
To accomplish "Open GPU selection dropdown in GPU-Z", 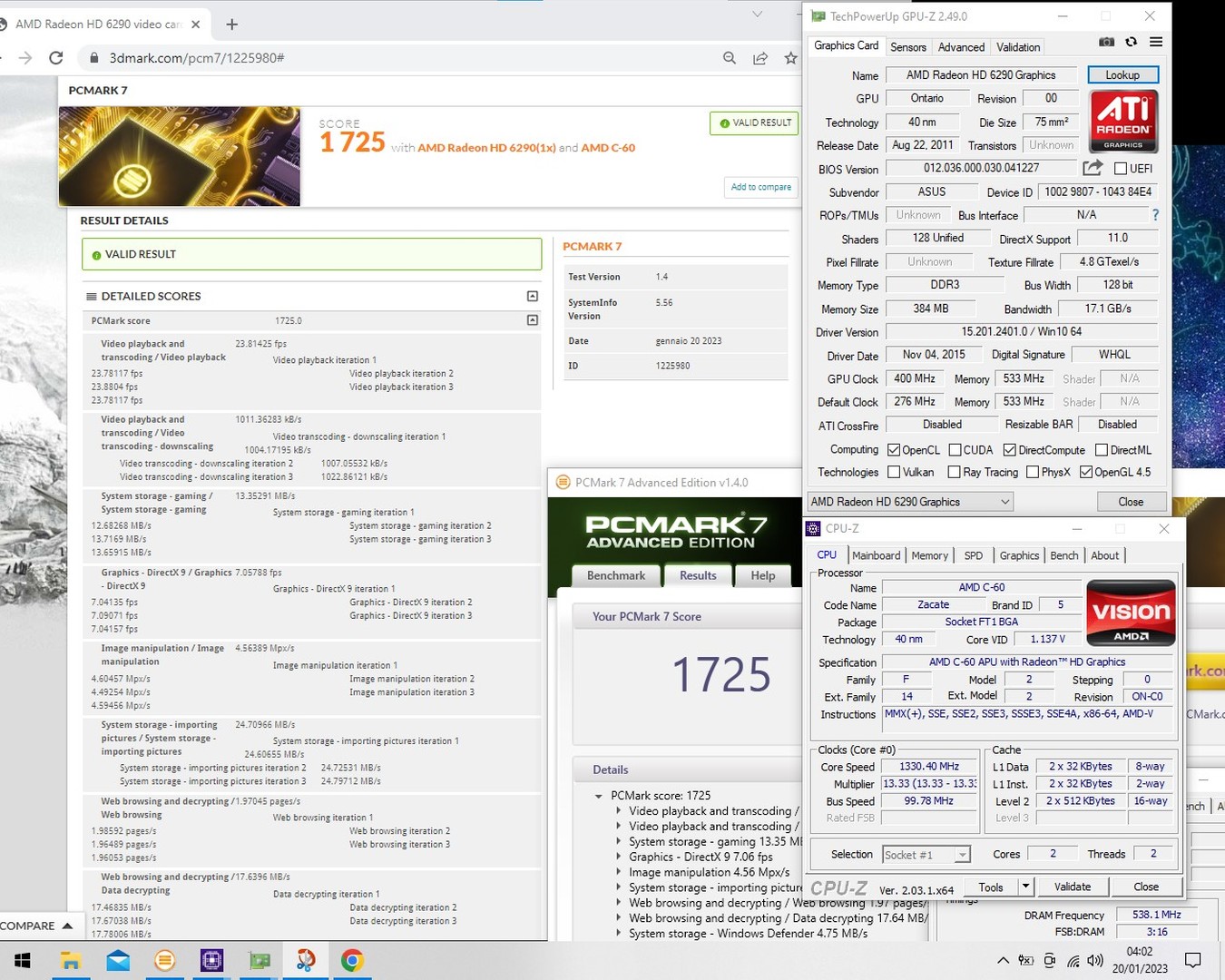I will 910,502.
